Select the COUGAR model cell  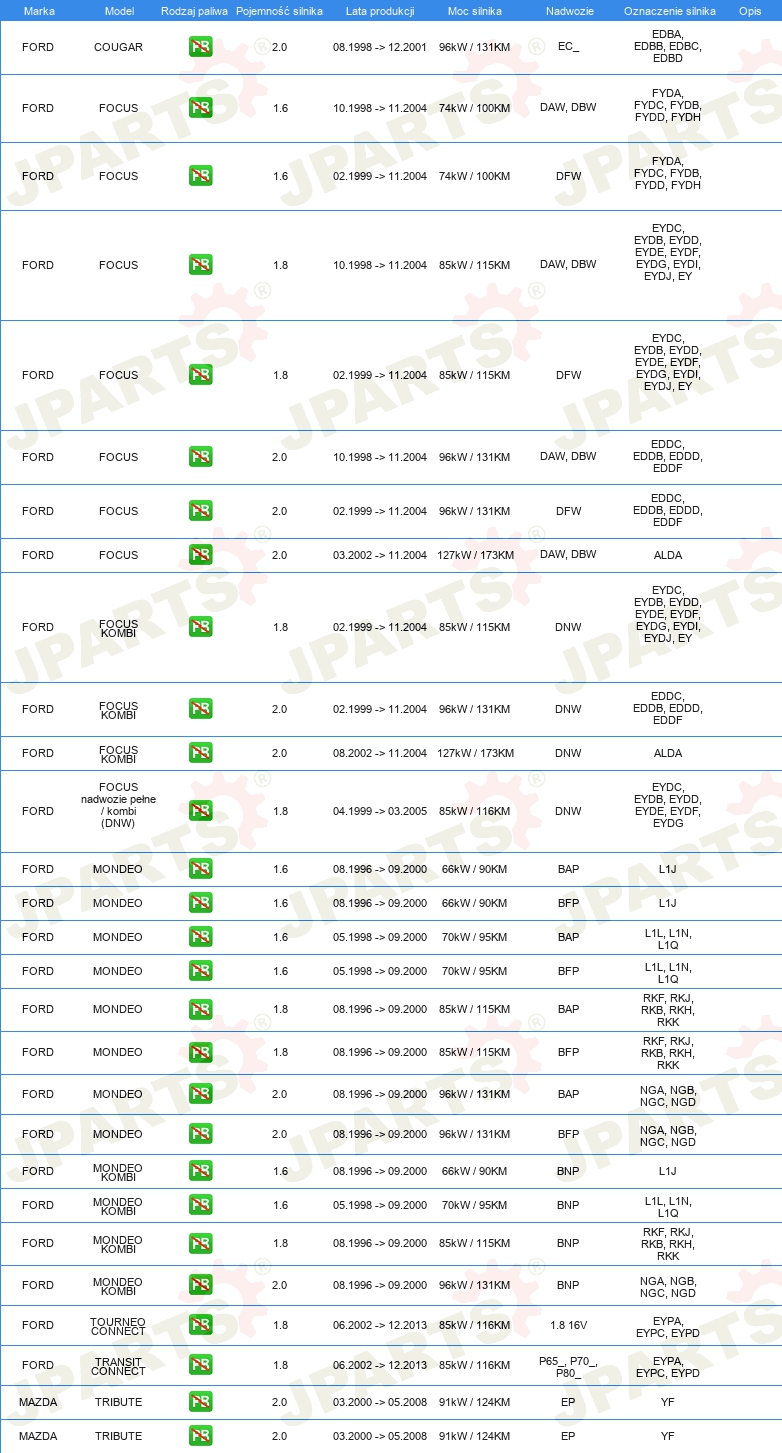tap(118, 47)
